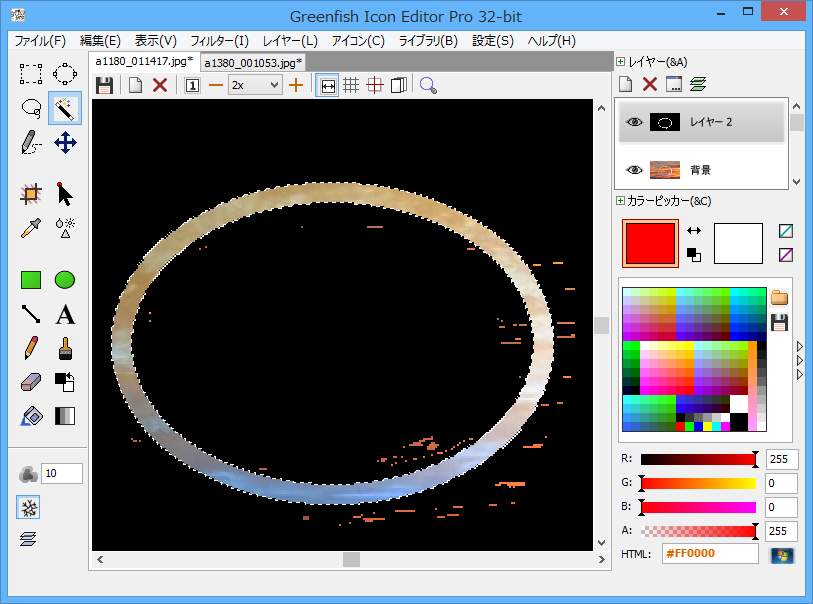Screen dimensions: 813x604
Task: Open the 2x zoom level dropdown
Action: pyautogui.click(x=255, y=86)
